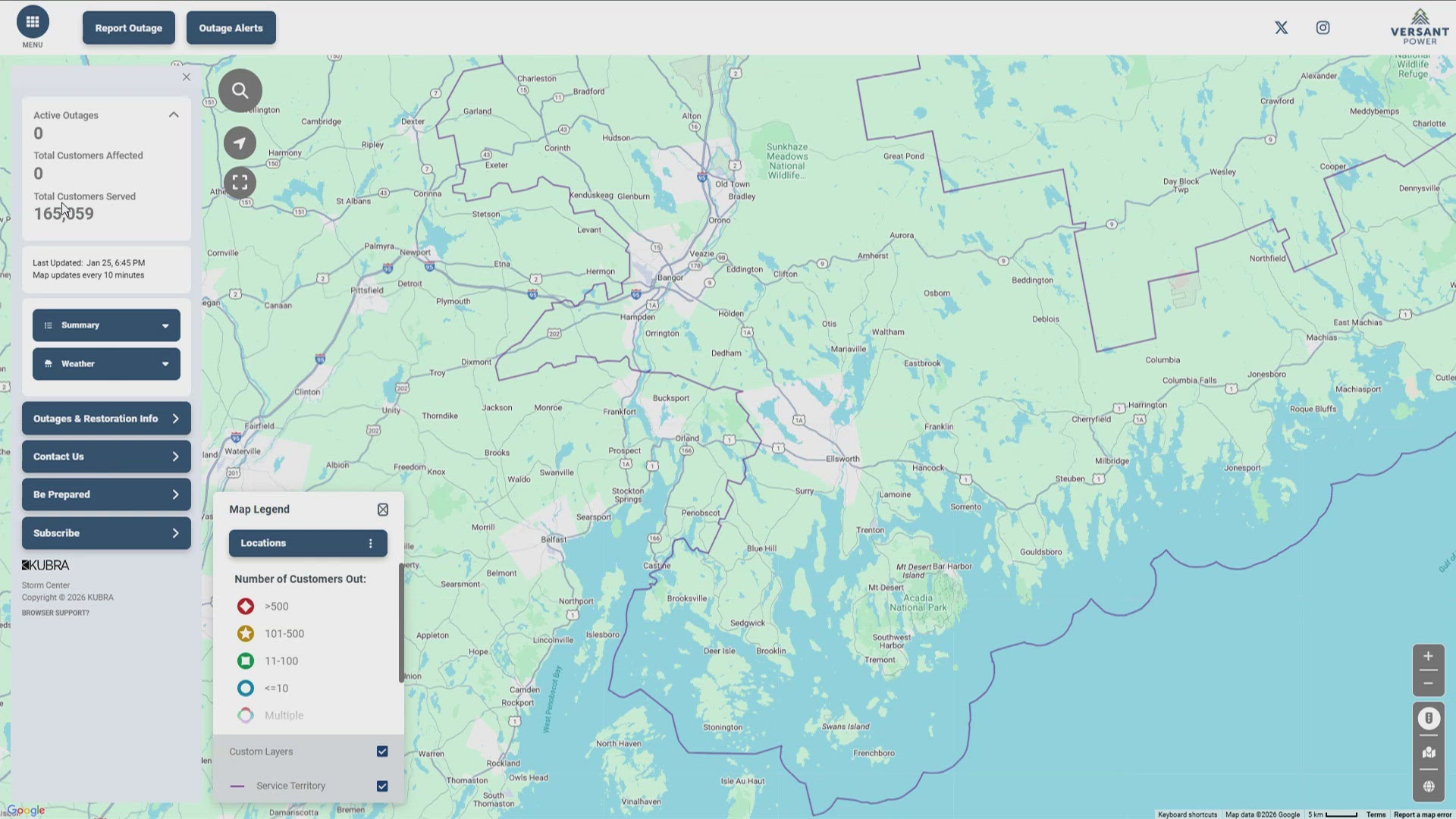Screen dimensions: 1456x819
Task: Click the my-location arrow icon
Action: pos(240,143)
